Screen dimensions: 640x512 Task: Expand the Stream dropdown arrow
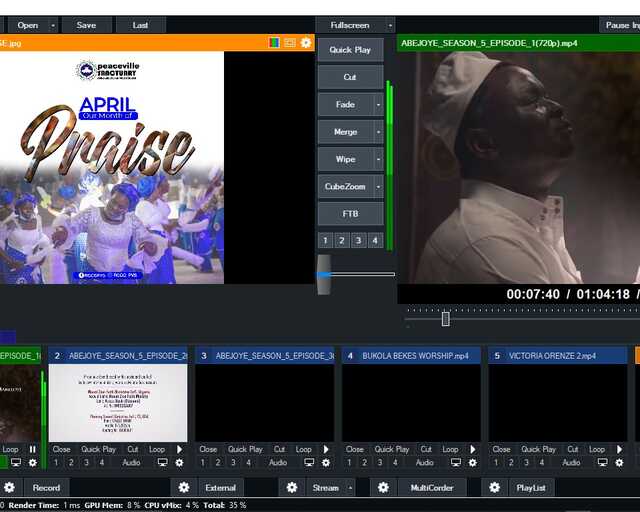pos(350,488)
